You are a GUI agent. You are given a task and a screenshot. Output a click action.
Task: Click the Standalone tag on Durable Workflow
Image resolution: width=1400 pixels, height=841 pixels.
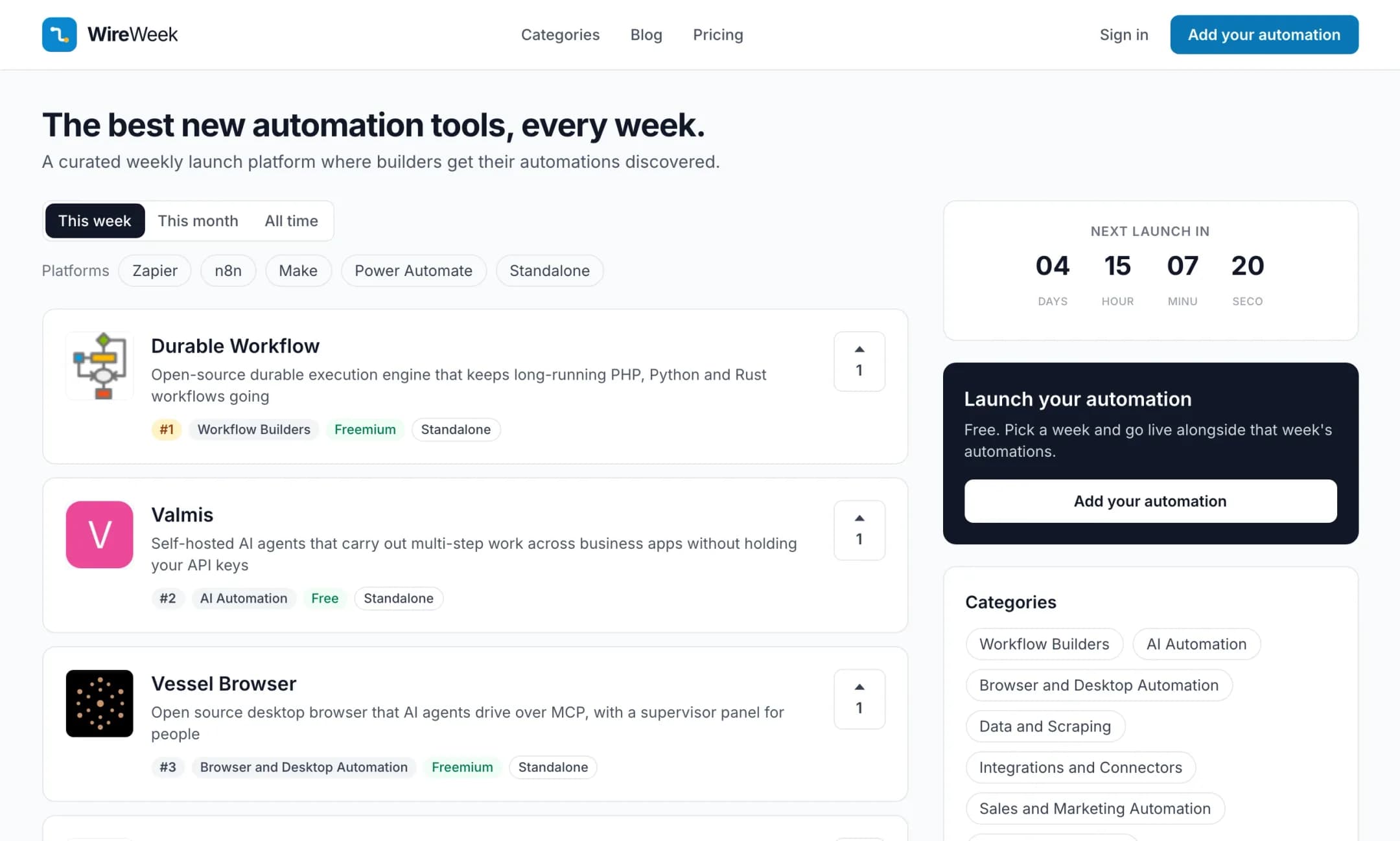click(456, 430)
